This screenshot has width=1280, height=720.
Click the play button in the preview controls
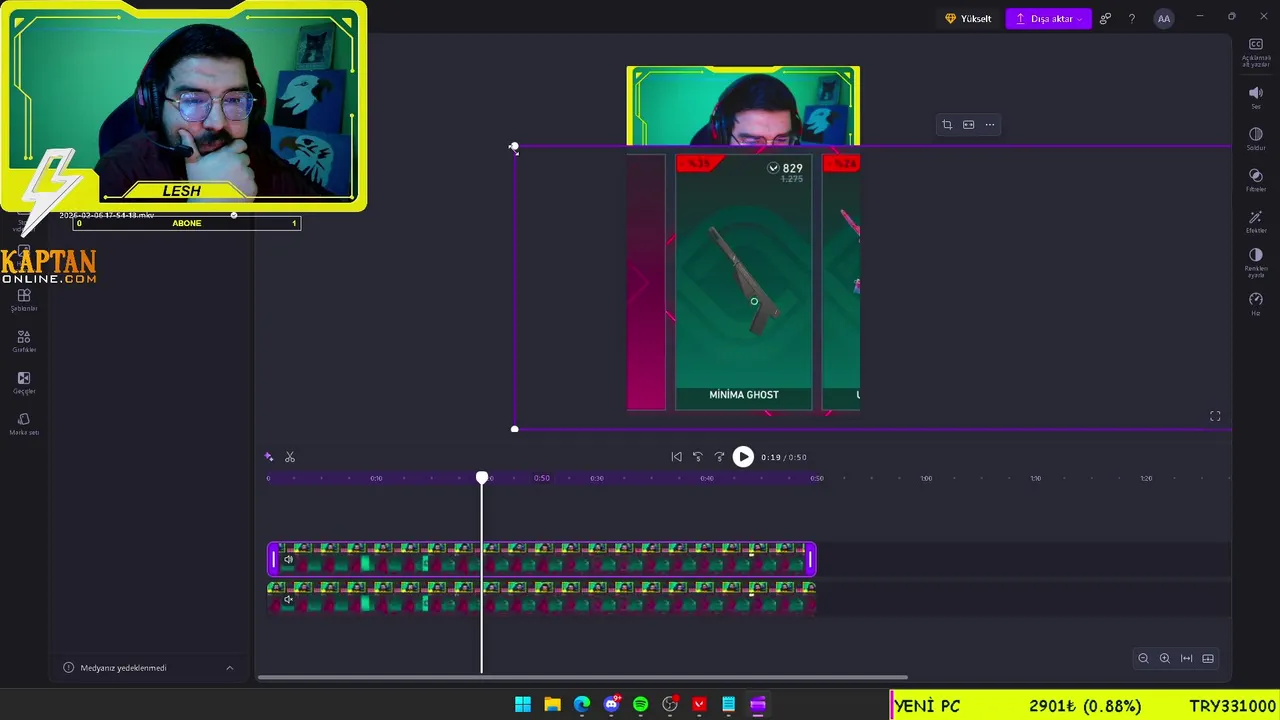(x=743, y=457)
